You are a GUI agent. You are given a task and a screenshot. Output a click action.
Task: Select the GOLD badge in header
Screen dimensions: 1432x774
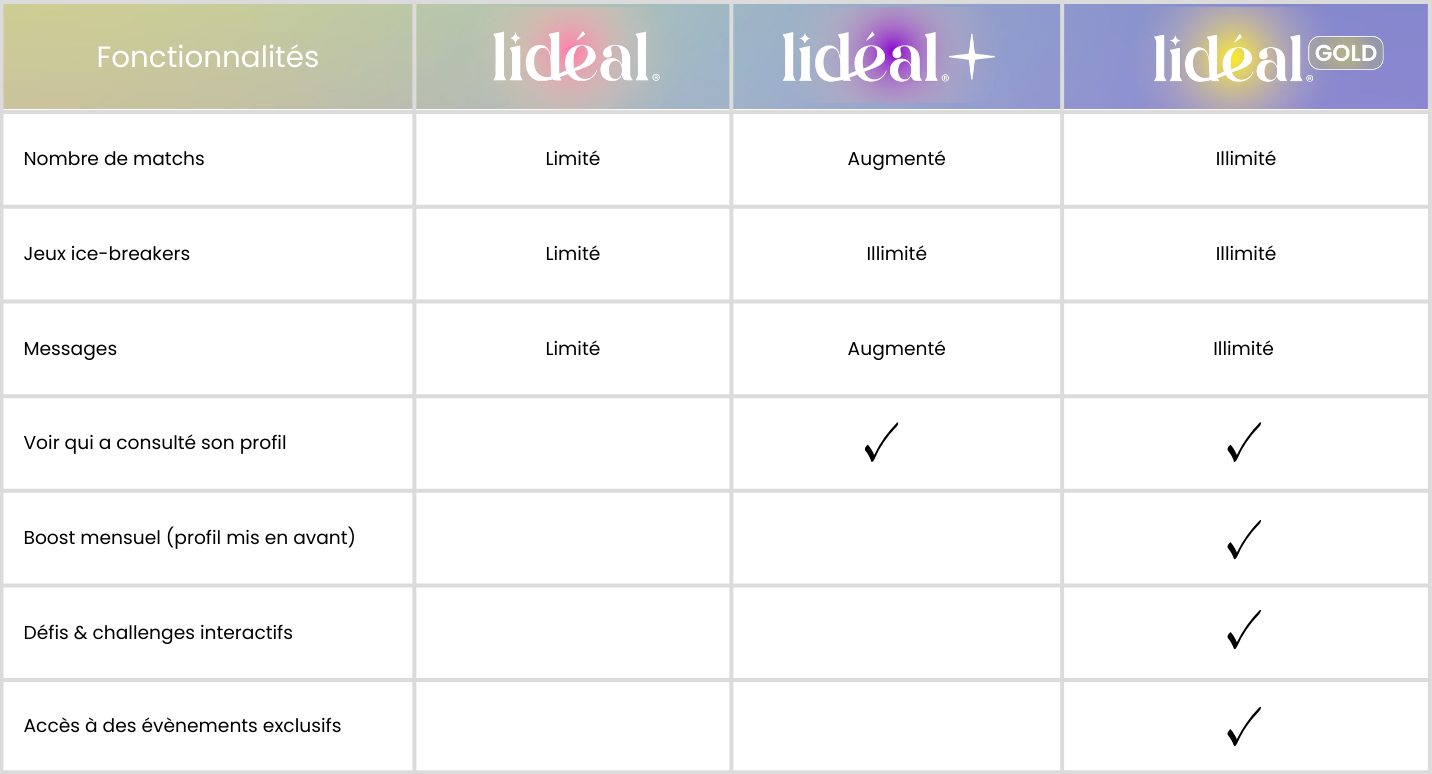pos(1346,53)
